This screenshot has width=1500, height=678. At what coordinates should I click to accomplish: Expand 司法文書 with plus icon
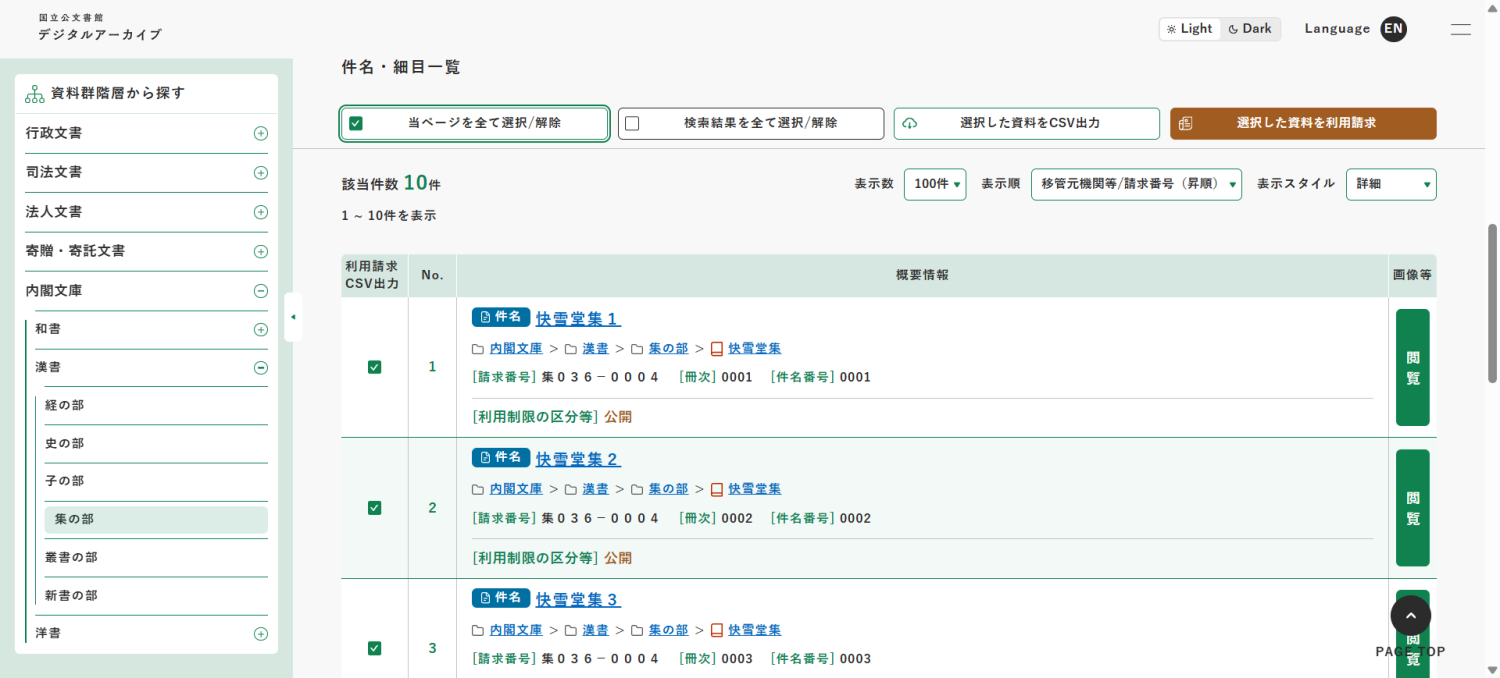tap(261, 173)
